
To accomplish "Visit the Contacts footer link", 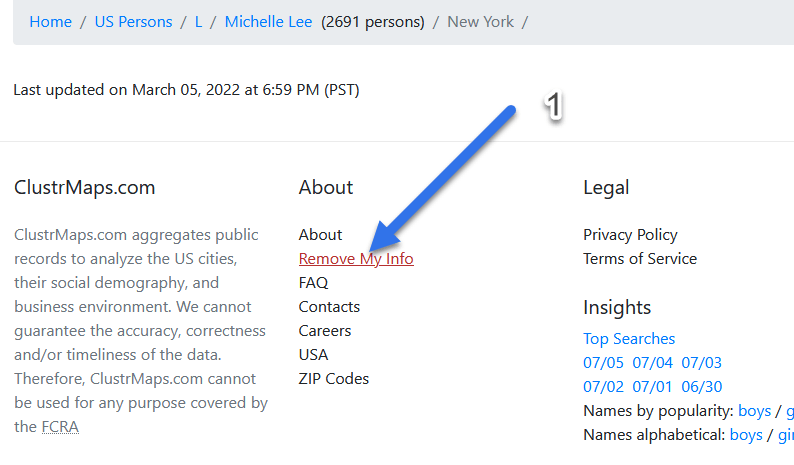I will tap(329, 306).
